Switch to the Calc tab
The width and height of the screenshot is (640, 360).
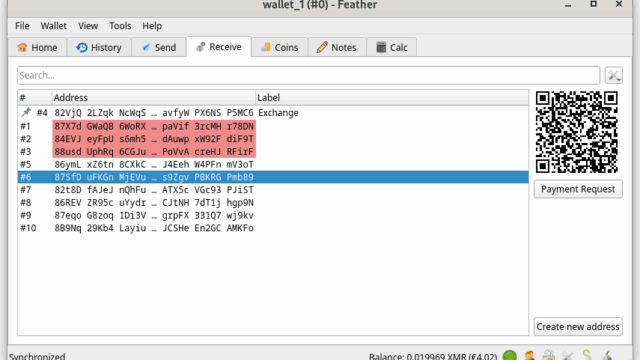click(391, 47)
